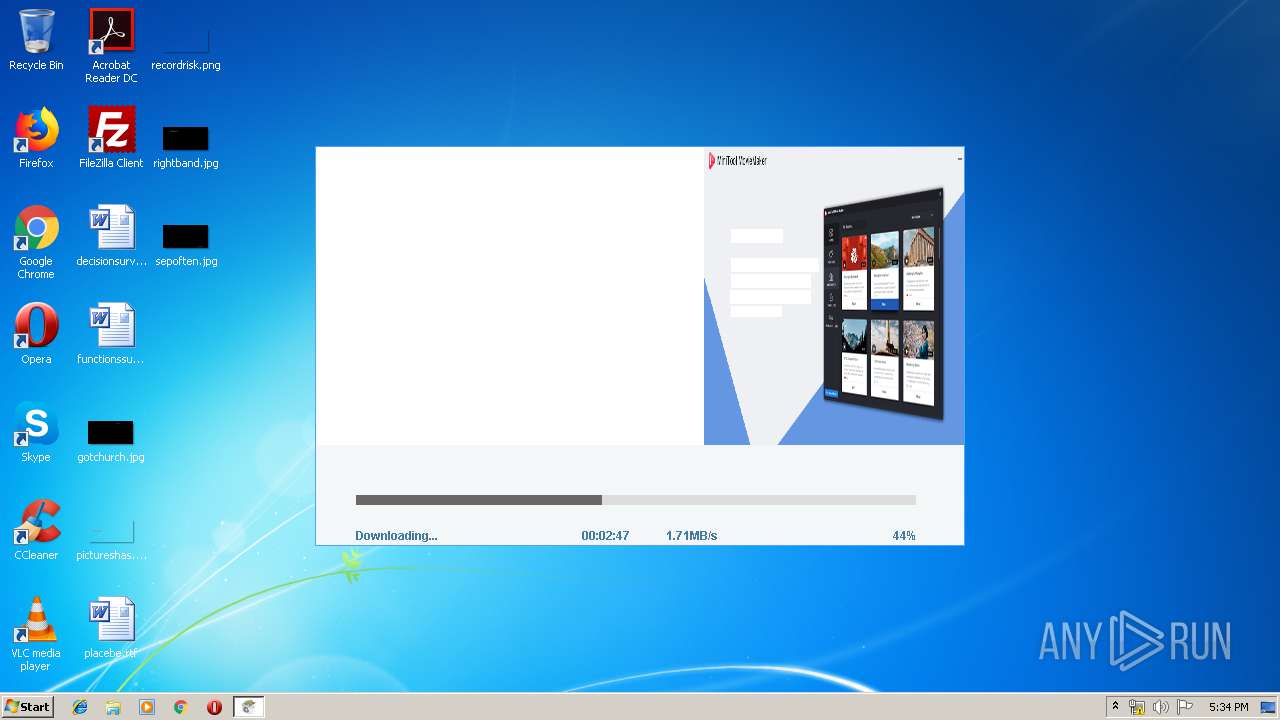Select the decisionsurv Word document icon
This screenshot has width=1280, height=720.
[x=111, y=236]
